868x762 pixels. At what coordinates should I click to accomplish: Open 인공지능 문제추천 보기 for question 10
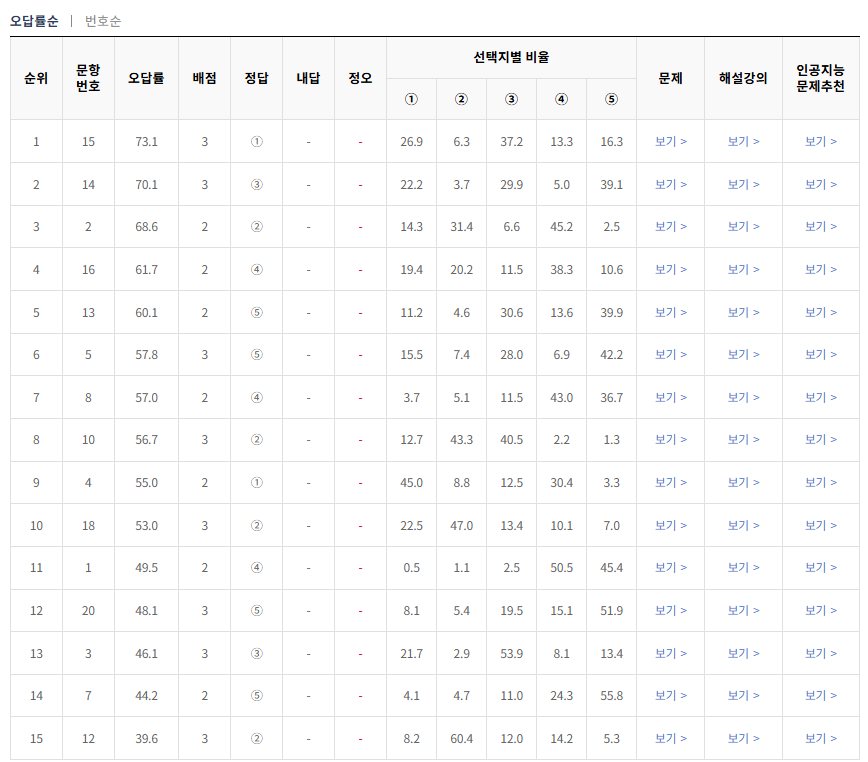point(821,440)
